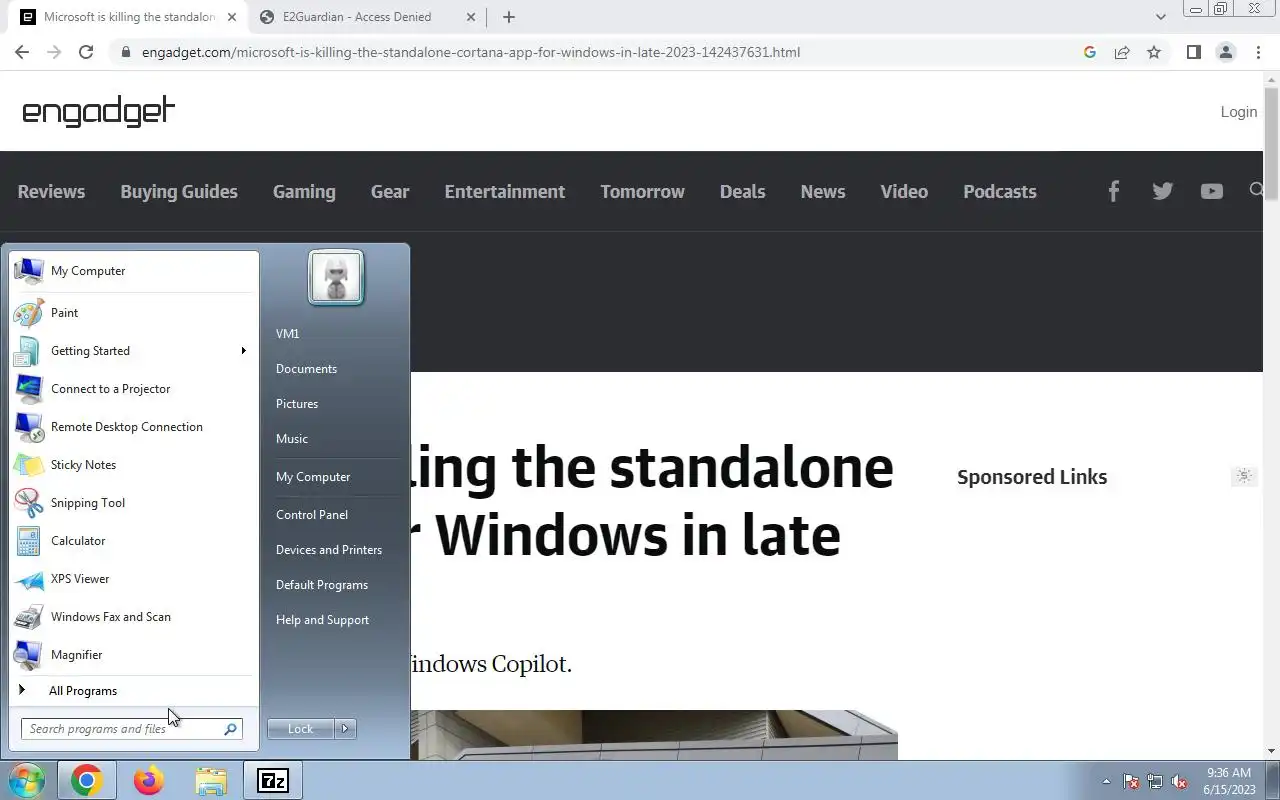Open Help and Support
The image size is (1280, 800).
tap(322, 620)
